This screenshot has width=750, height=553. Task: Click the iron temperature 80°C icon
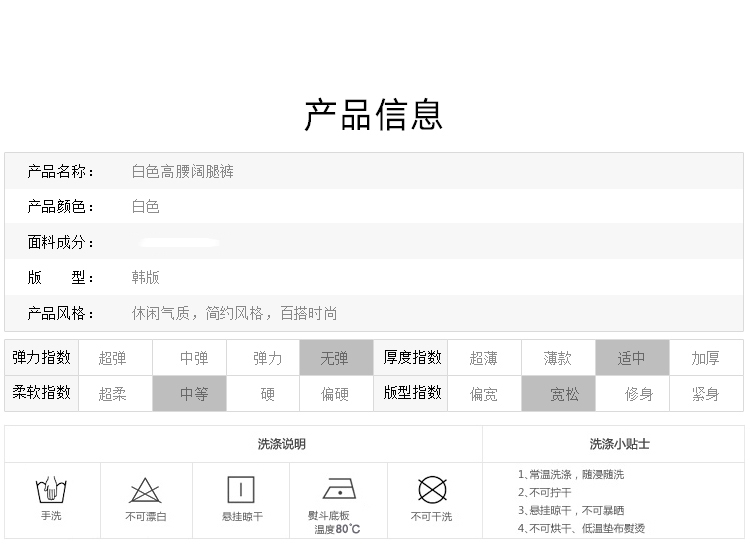(x=338, y=489)
